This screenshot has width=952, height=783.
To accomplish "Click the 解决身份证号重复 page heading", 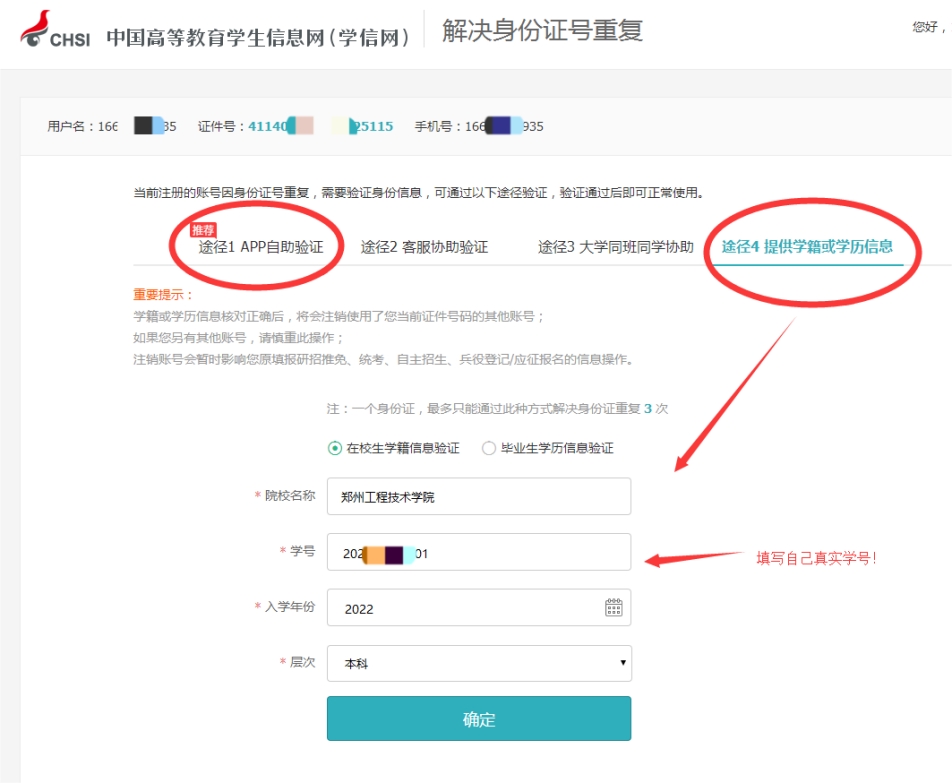I will (x=542, y=30).
